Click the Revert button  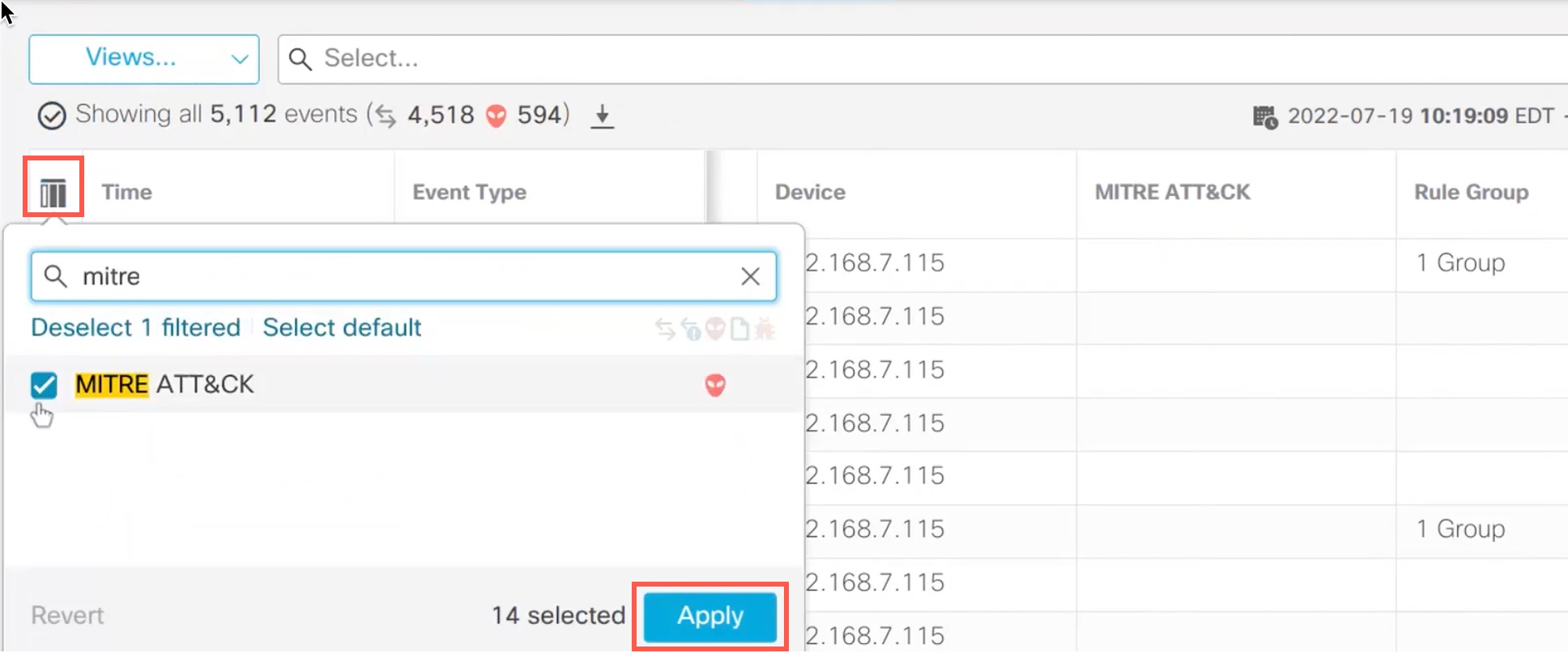67,616
